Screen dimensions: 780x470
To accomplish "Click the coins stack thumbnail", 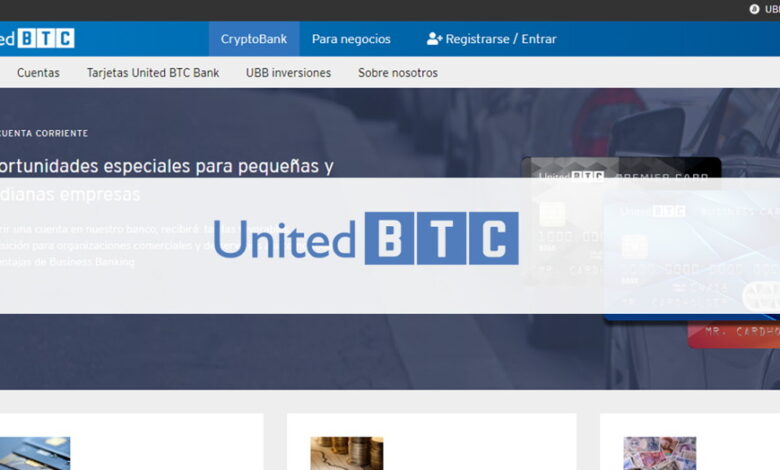I will [x=347, y=453].
